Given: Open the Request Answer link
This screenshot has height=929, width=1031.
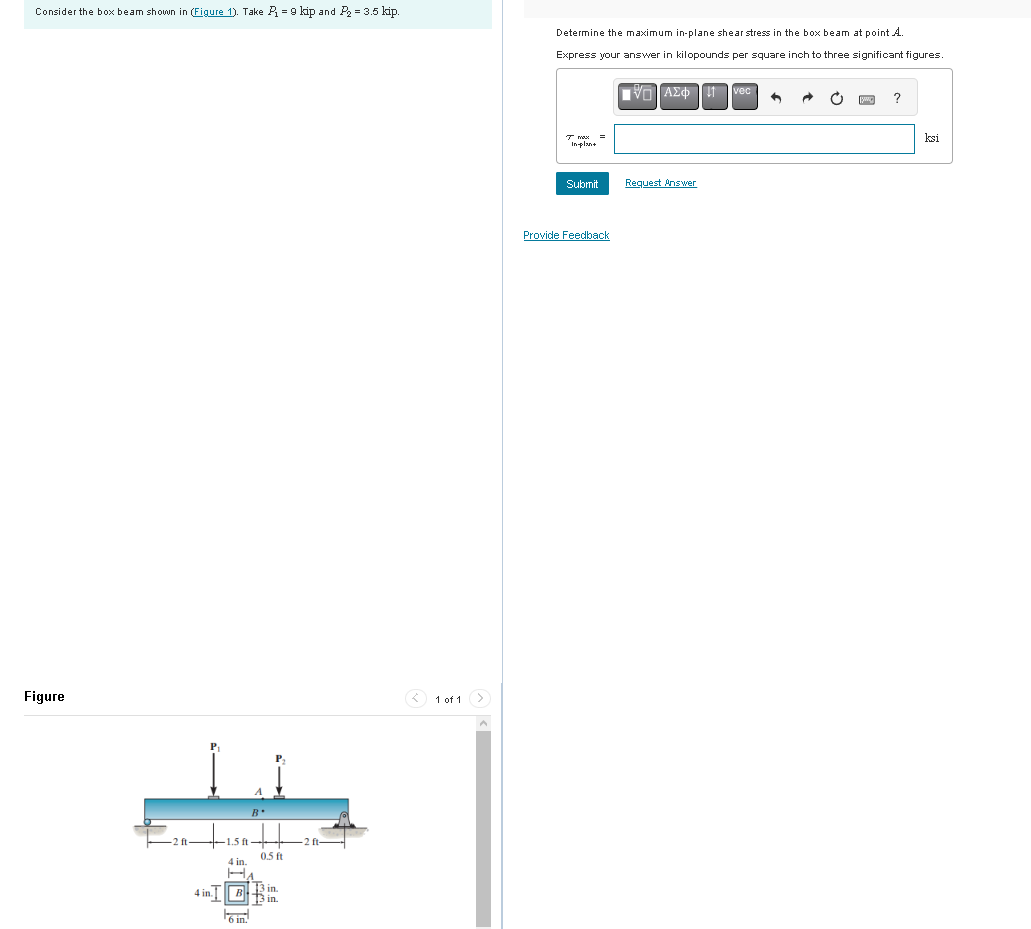Looking at the screenshot, I should click(x=660, y=183).
